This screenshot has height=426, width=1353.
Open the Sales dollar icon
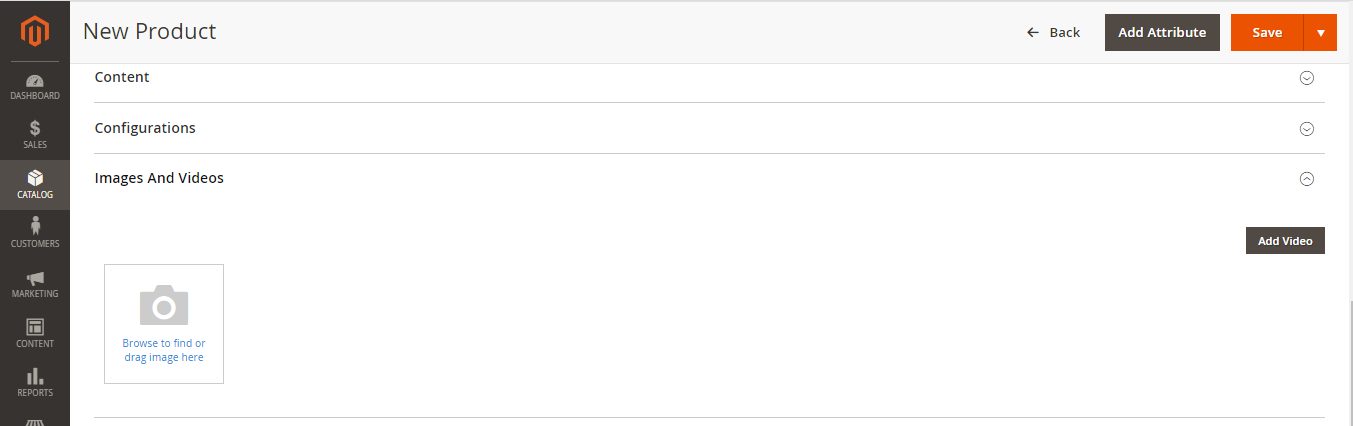[x=35, y=128]
